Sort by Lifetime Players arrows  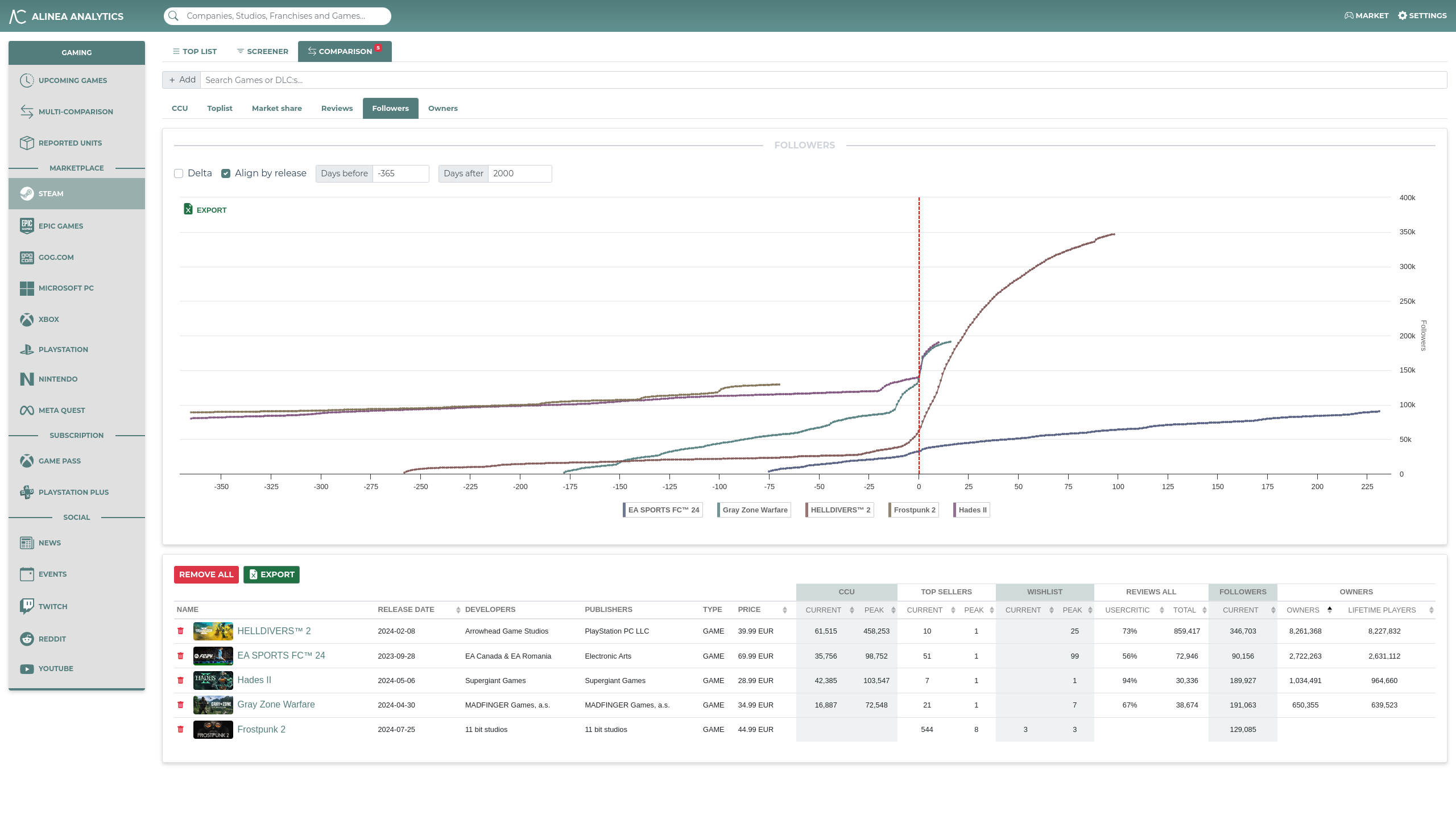1432,610
